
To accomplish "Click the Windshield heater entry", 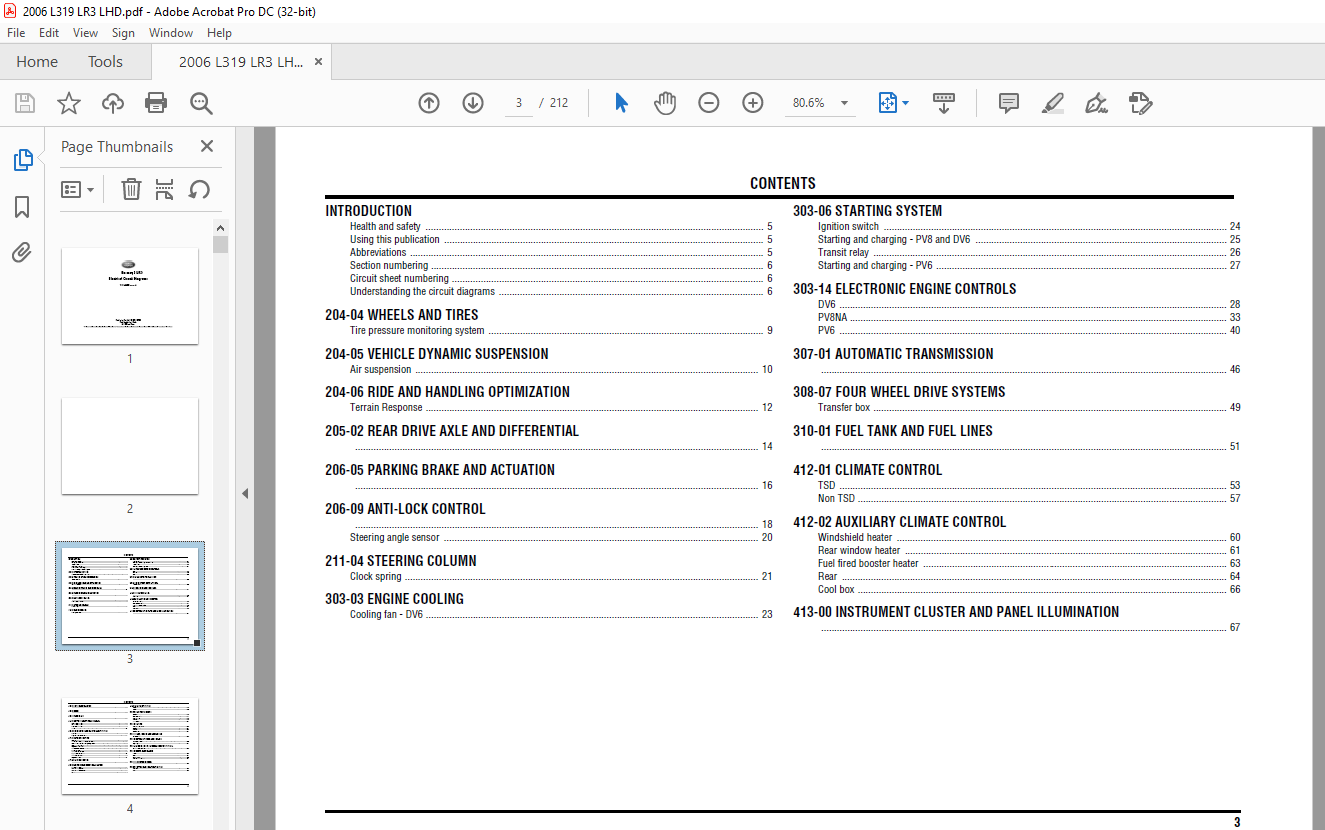I will [x=855, y=538].
